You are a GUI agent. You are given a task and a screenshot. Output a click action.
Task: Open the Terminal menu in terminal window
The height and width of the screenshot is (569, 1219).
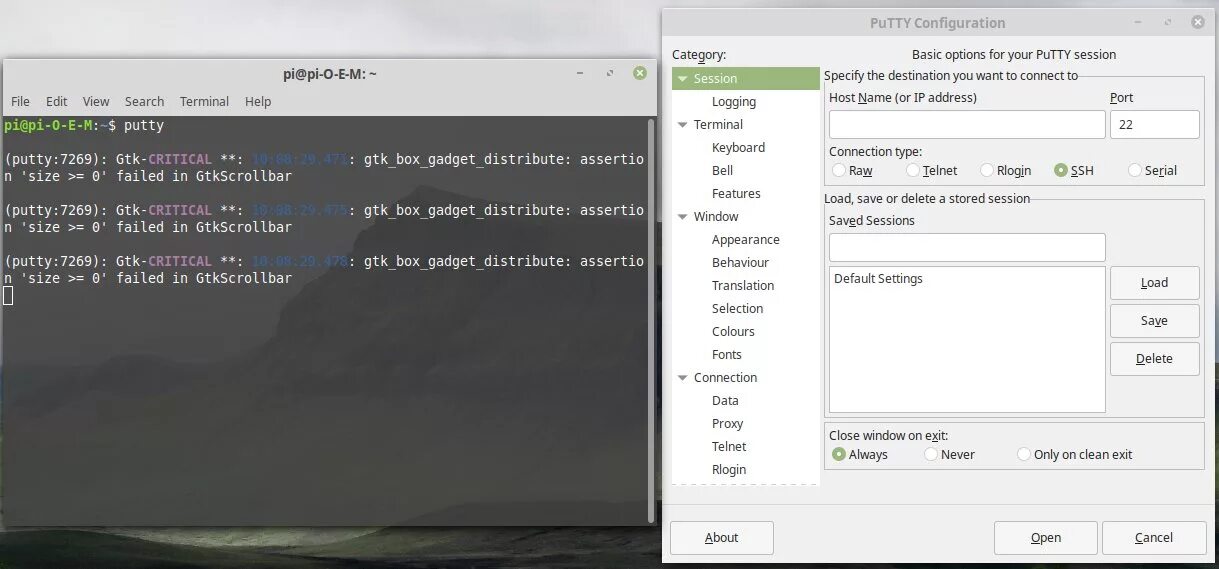(x=204, y=101)
